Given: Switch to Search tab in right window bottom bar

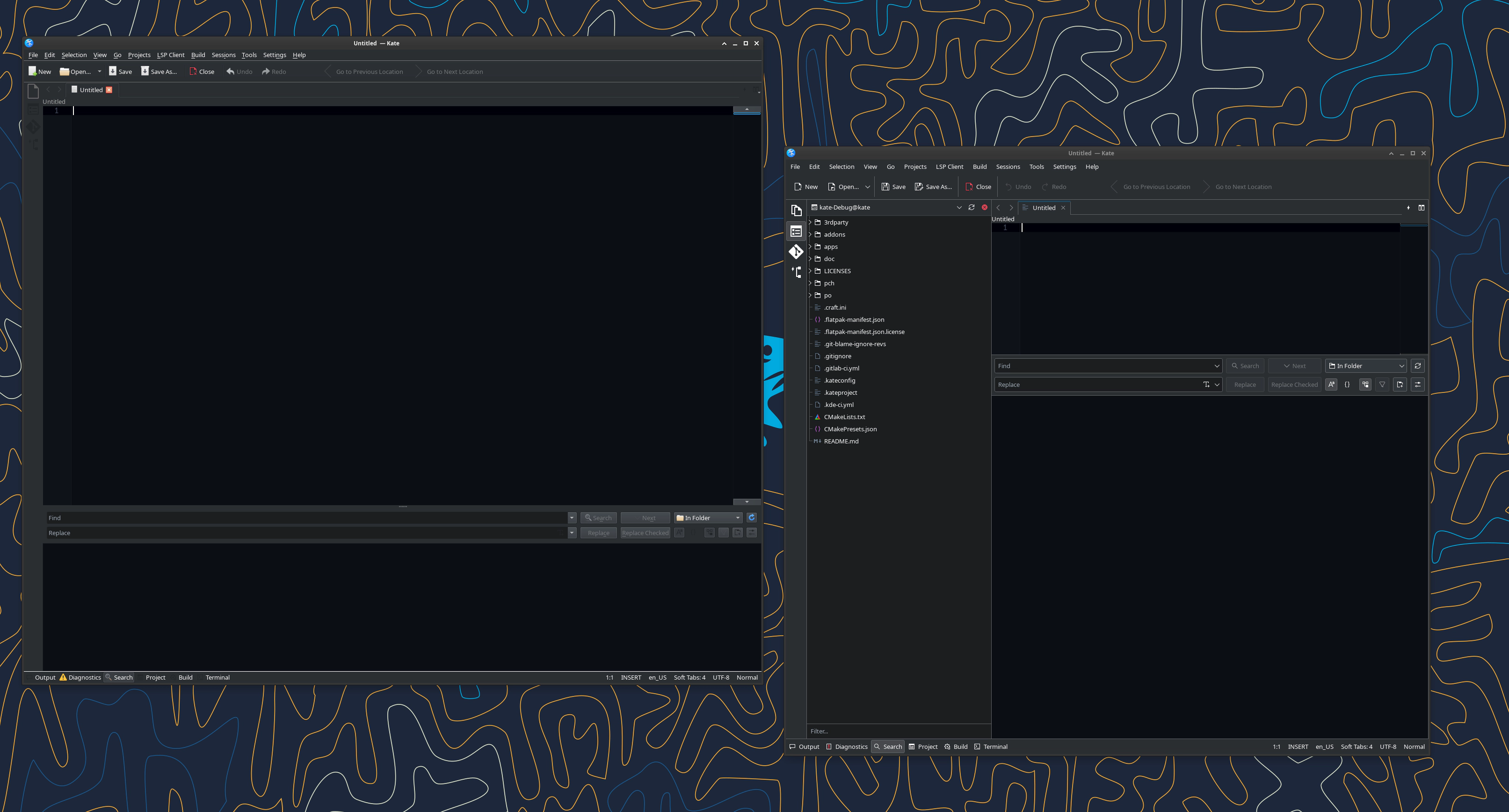Looking at the screenshot, I should tap(887, 747).
